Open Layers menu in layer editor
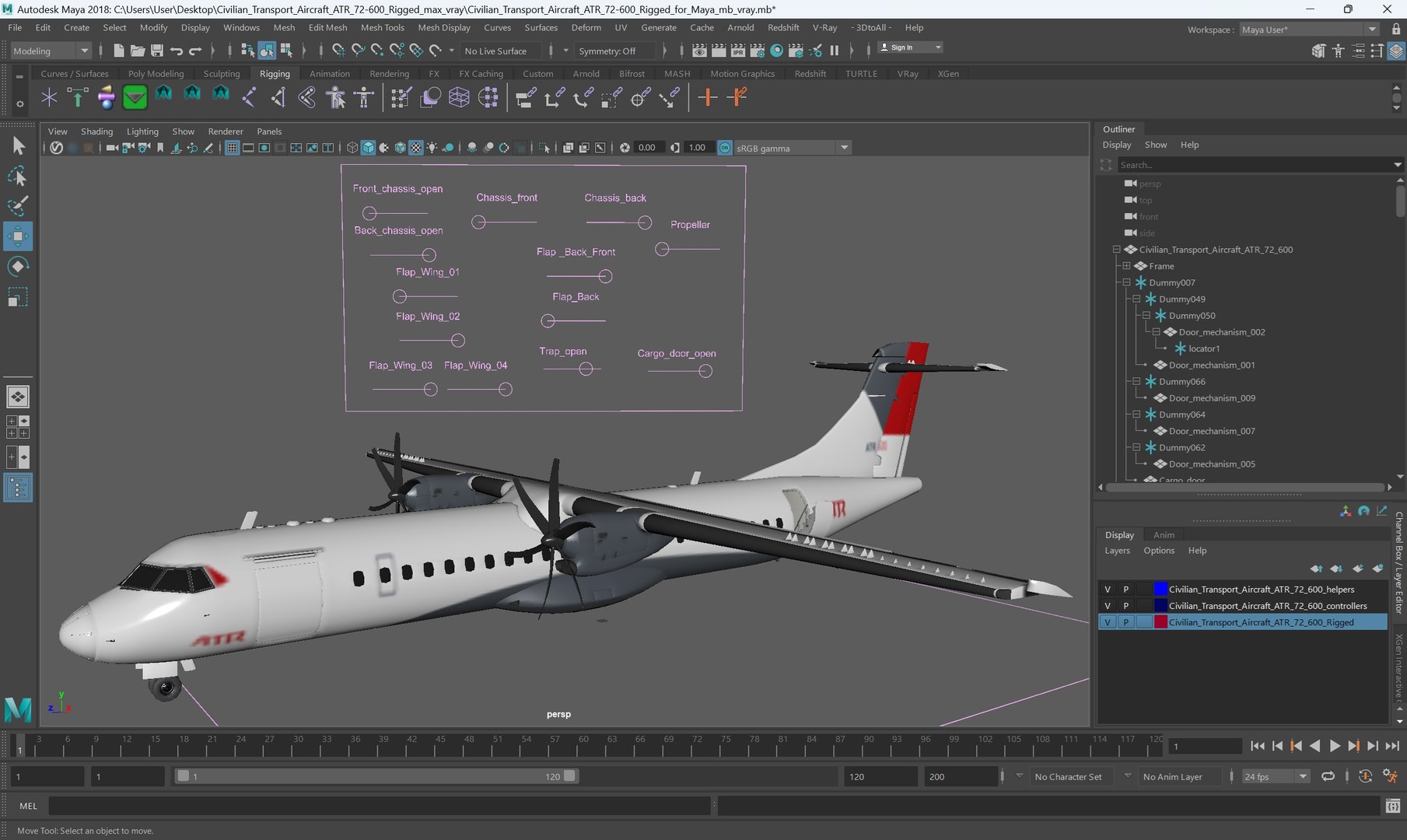The image size is (1407, 840). (x=1117, y=551)
